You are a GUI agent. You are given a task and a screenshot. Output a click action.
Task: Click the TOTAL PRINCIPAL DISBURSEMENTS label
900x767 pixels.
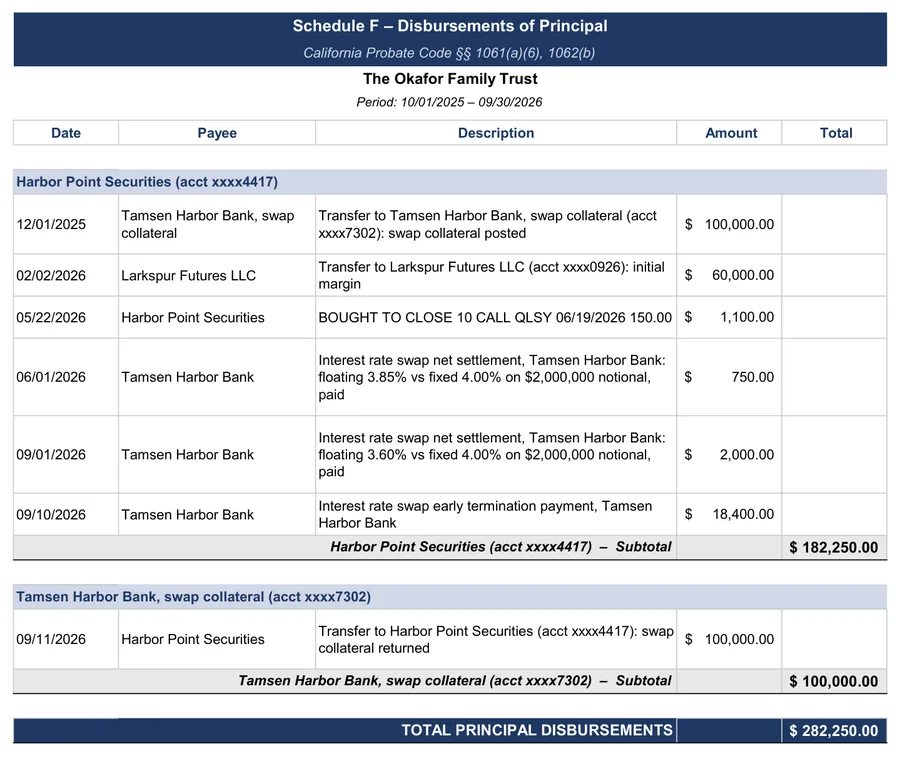click(537, 730)
